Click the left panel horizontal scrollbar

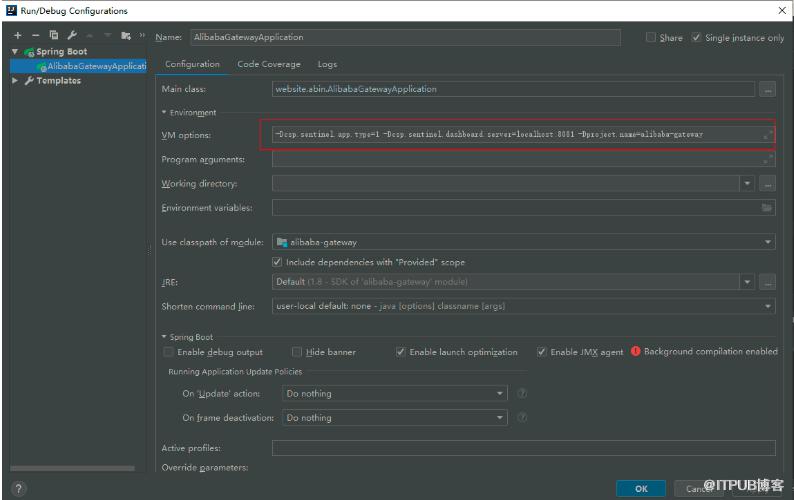point(72,468)
